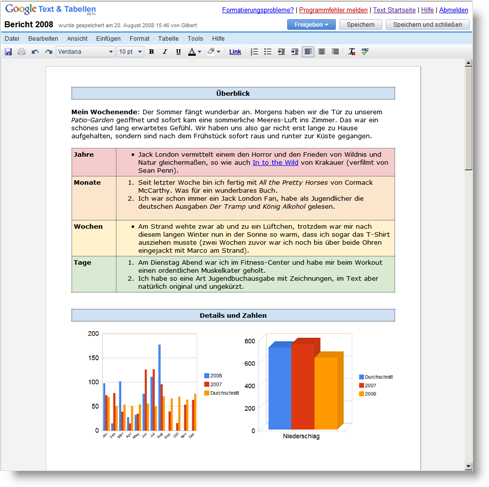The image size is (489, 487).
Task: Go to Text Startseite link
Action: 394,10
